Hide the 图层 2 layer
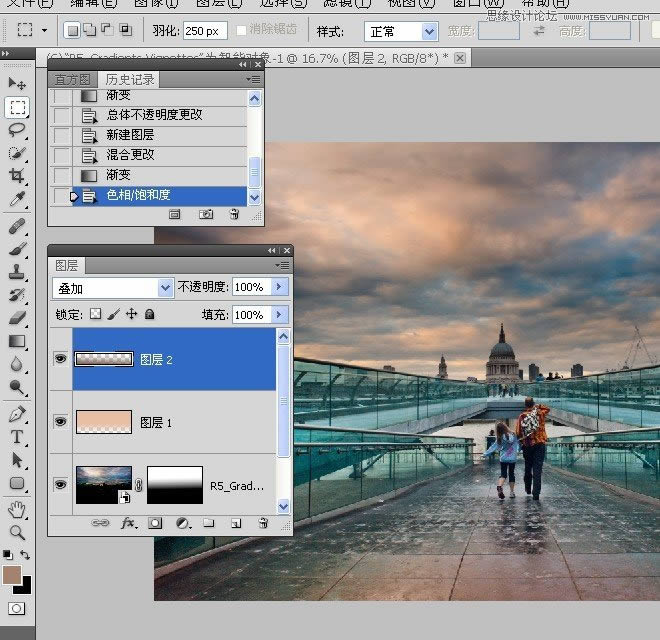 point(61,358)
